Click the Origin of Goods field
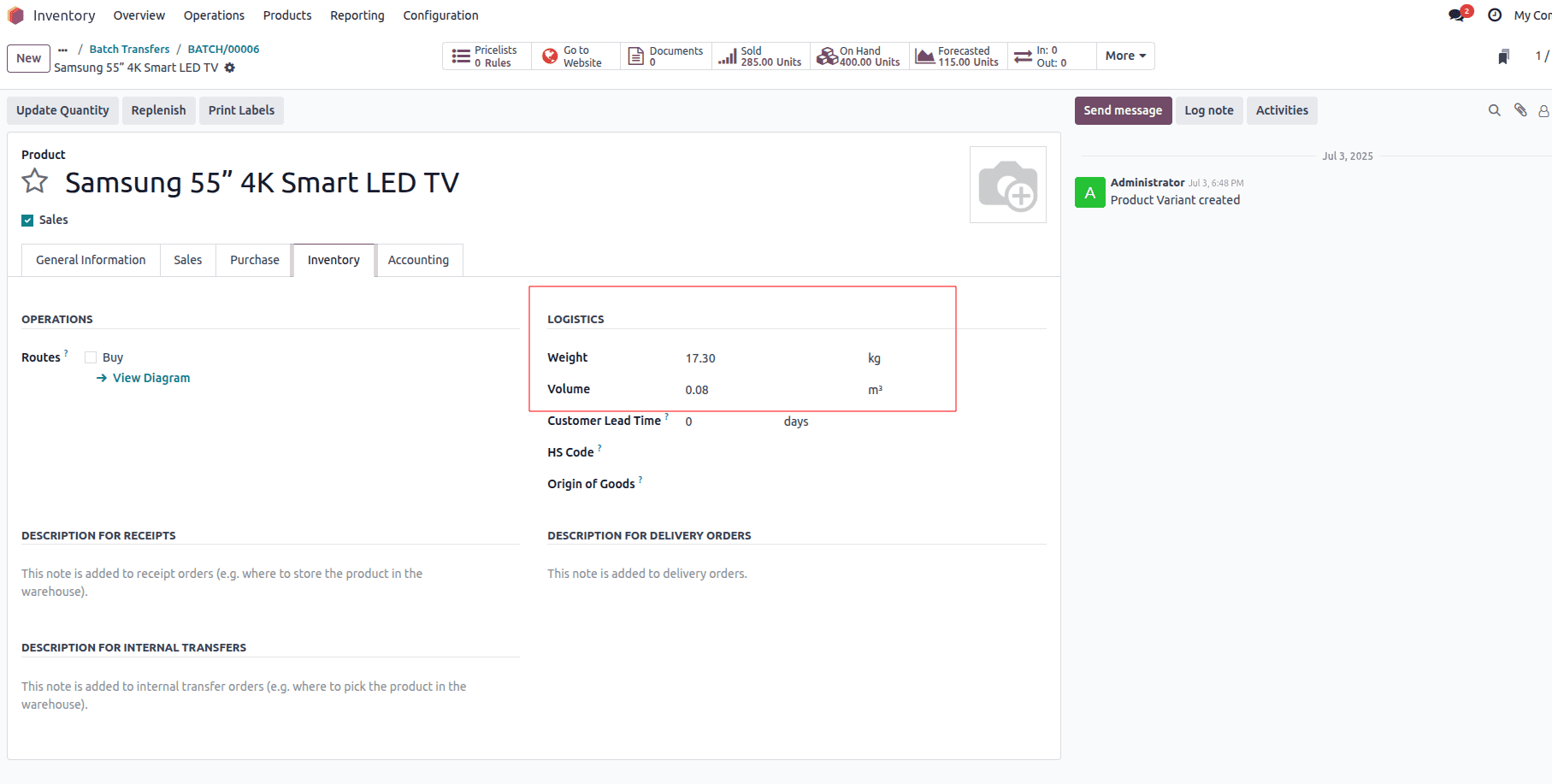 click(x=864, y=484)
